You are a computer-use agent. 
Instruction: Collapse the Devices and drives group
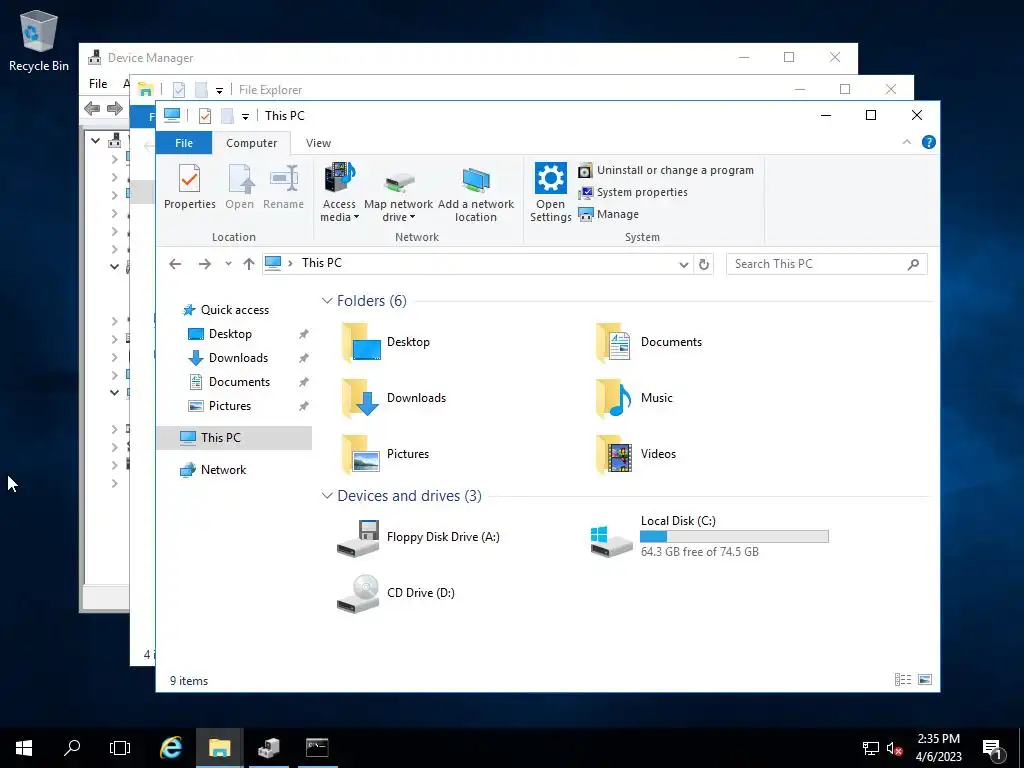327,496
